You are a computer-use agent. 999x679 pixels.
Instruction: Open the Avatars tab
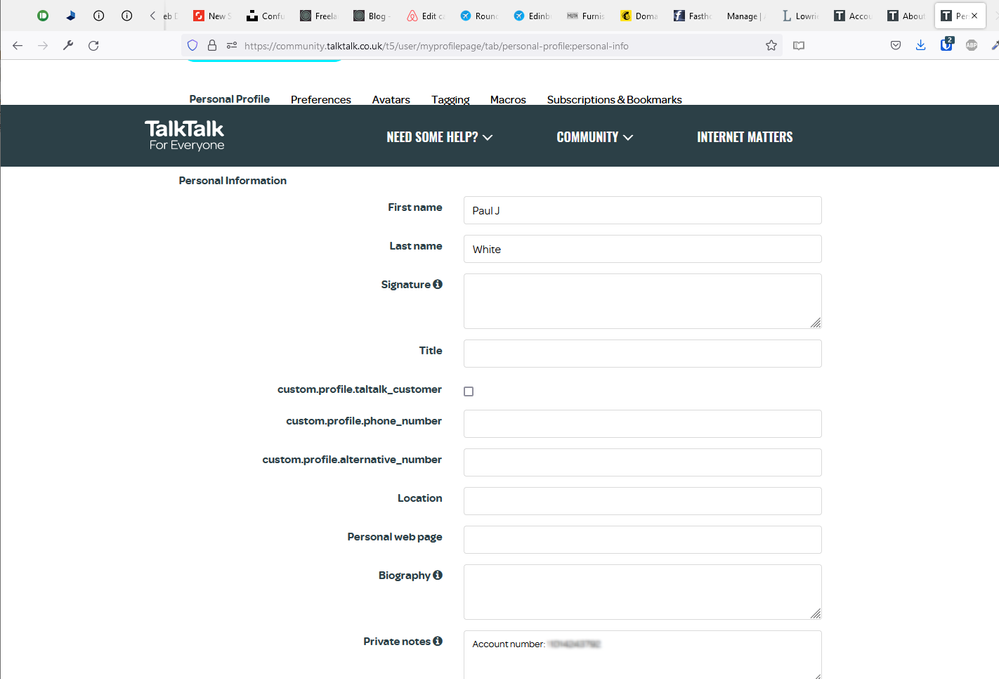click(x=391, y=100)
